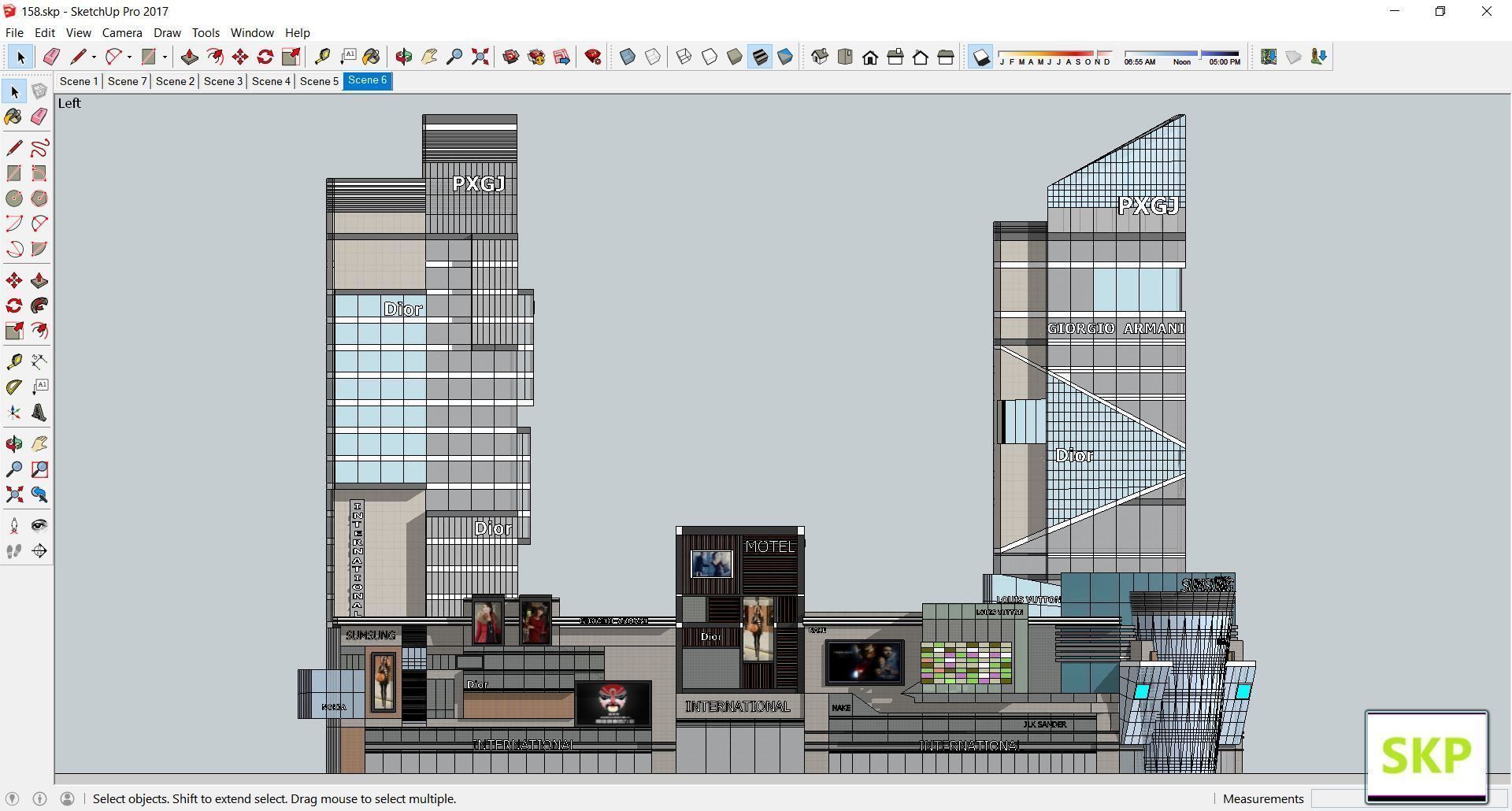This screenshot has height=811, width=1512.
Task: Switch to Top view icon
Action: click(x=845, y=57)
